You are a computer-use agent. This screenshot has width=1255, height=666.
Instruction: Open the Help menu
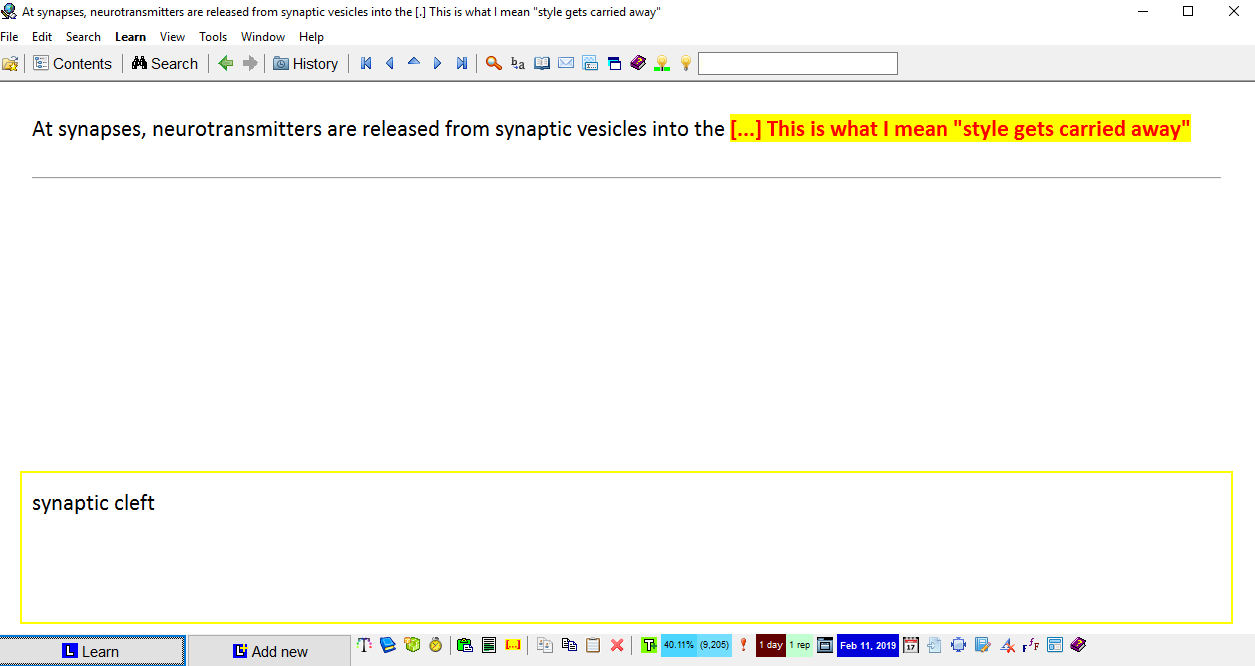311,37
